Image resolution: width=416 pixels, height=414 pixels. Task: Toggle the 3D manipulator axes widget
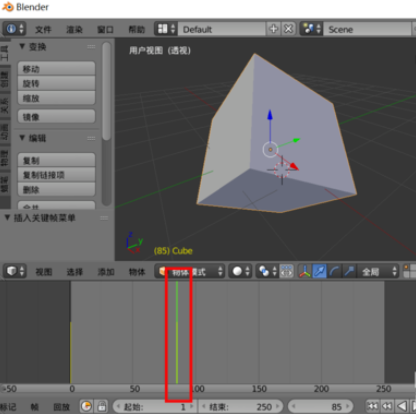304,271
